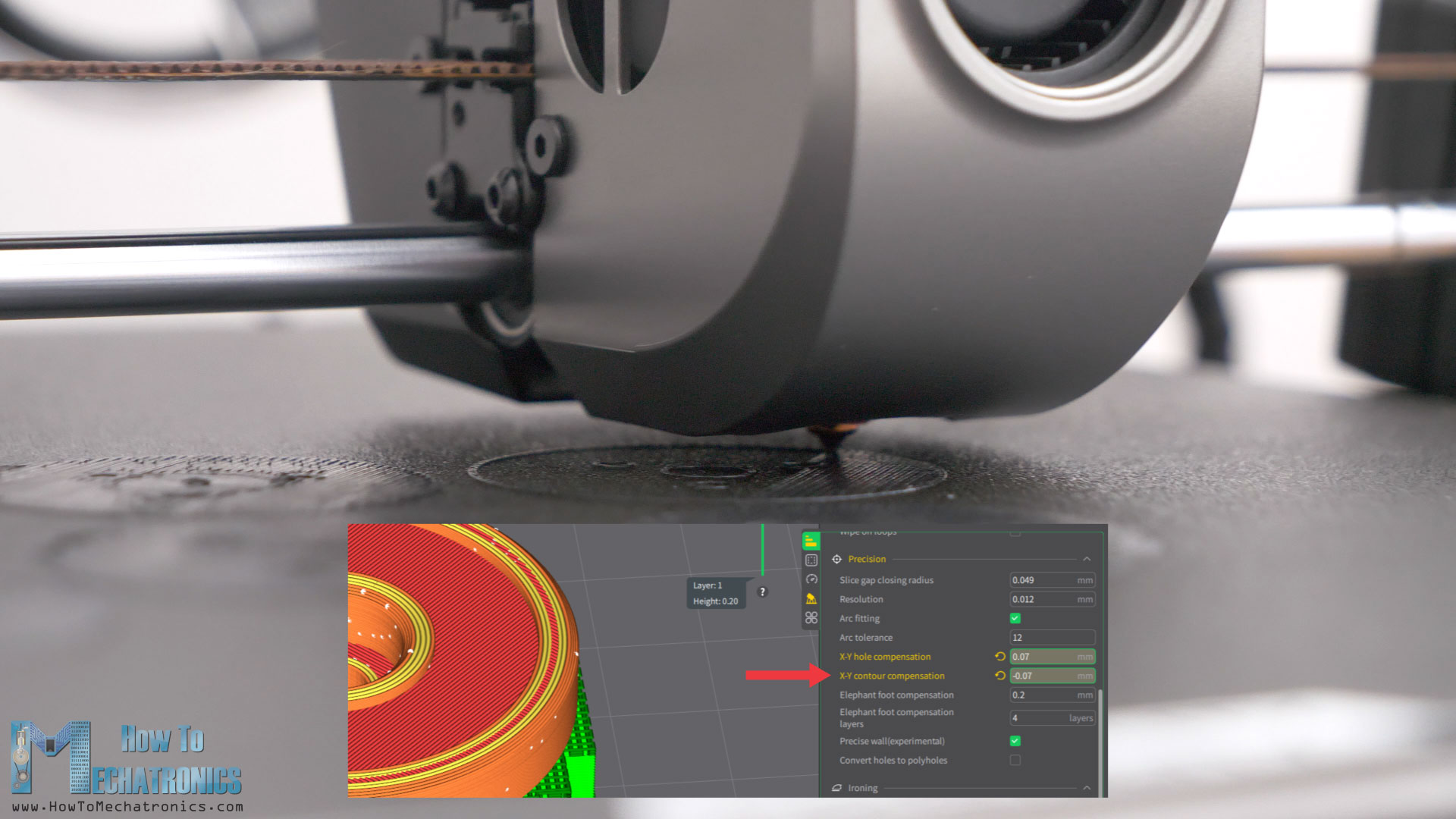Viewport: 1456px width, 819px height.
Task: Open the Others settings tab icon
Action: coord(811,618)
